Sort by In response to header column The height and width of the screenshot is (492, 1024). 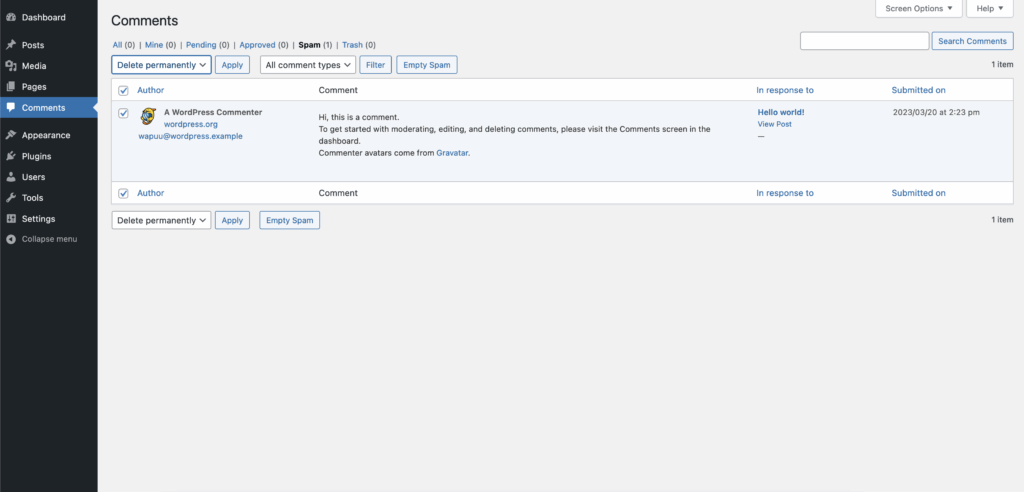click(x=785, y=90)
